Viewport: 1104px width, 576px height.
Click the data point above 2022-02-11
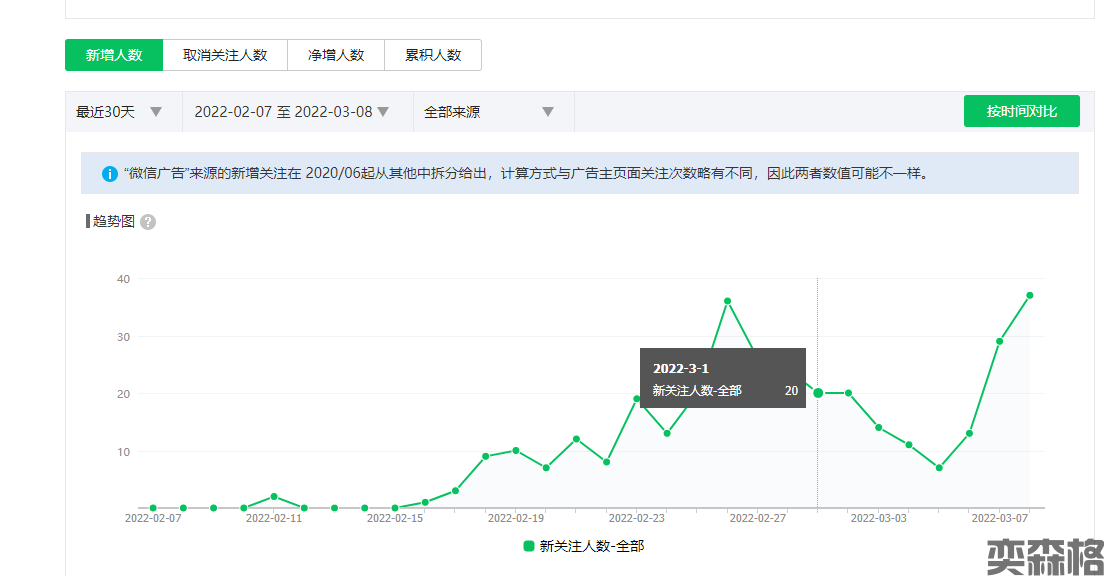coord(274,497)
